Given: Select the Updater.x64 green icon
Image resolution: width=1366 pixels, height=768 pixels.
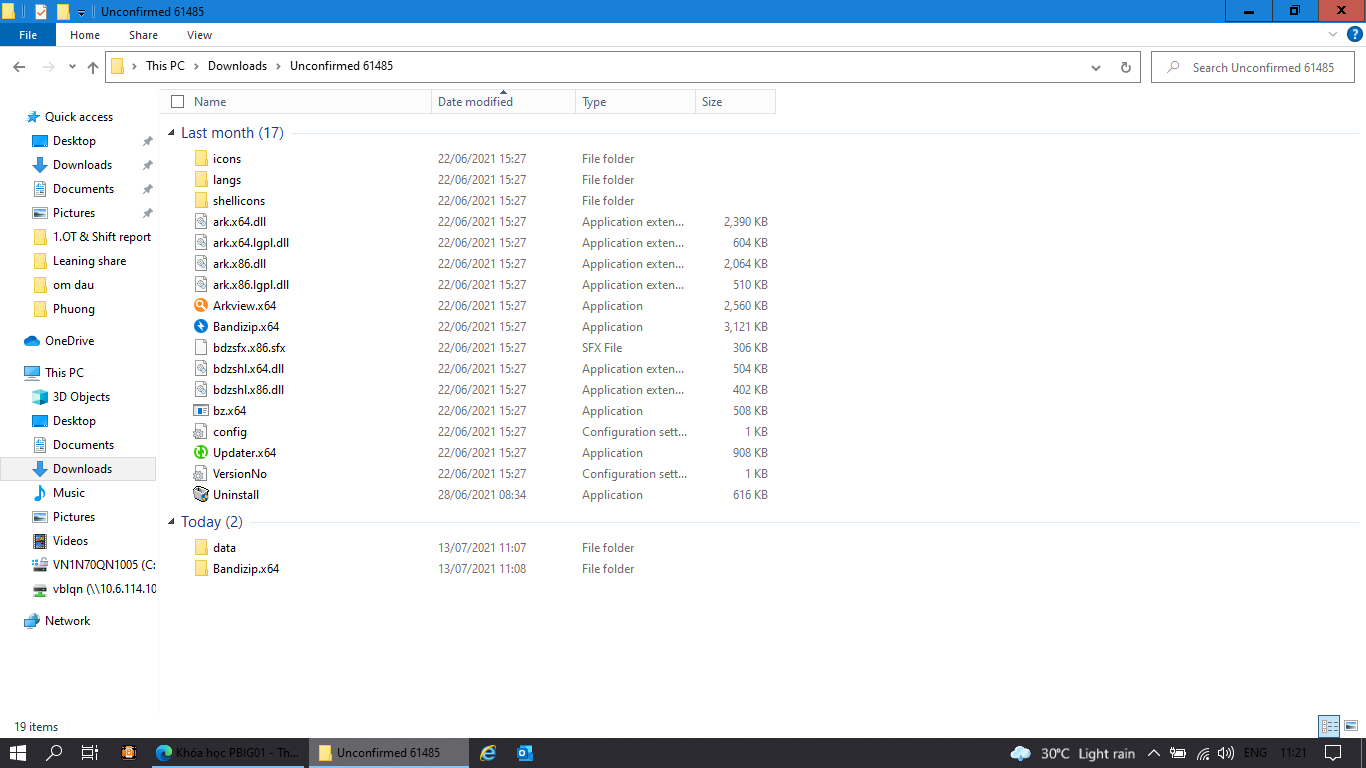Looking at the screenshot, I should tap(201, 453).
